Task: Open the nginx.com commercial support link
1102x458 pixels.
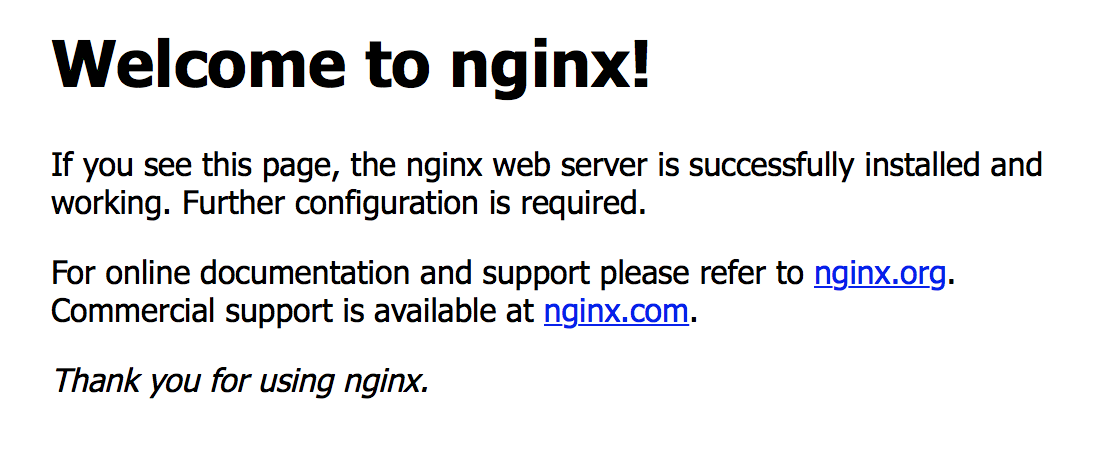Action: click(616, 311)
